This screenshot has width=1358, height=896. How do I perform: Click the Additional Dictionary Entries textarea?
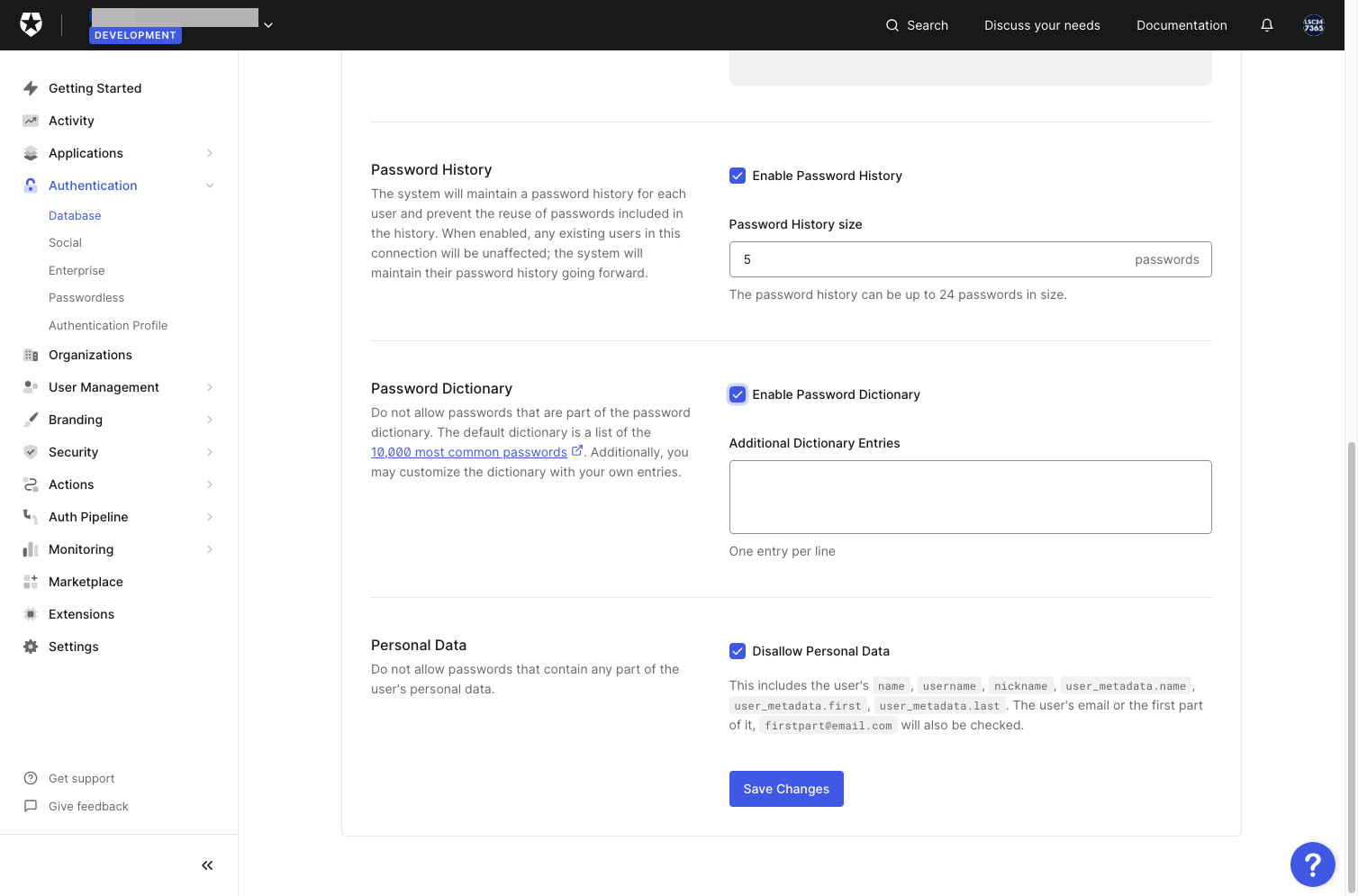click(970, 497)
